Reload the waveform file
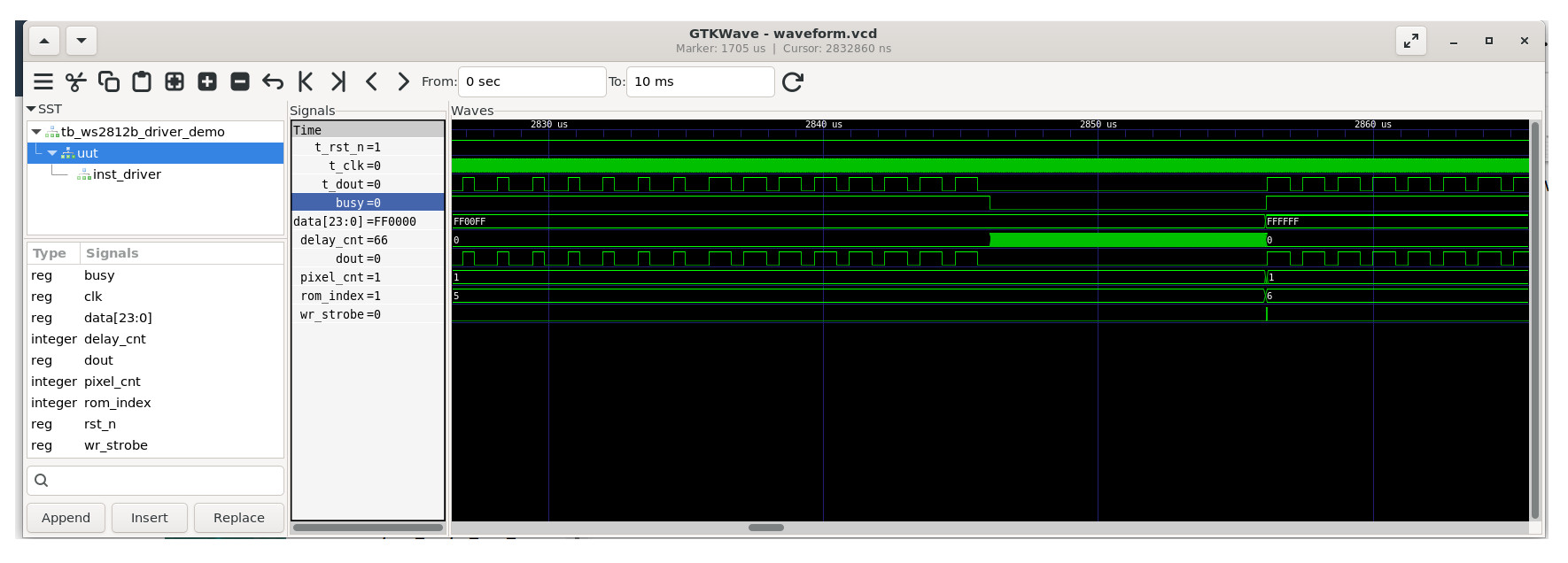This screenshot has width=1568, height=563. click(x=793, y=82)
